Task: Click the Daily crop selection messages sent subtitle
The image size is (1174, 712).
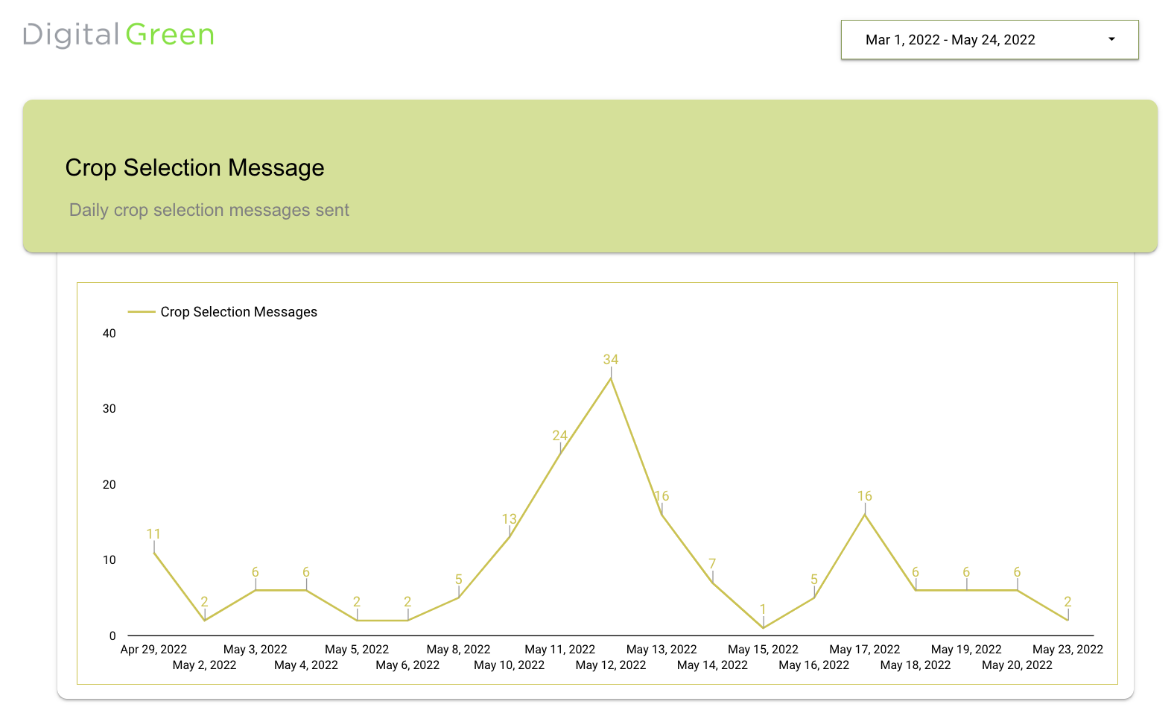Action: click(209, 210)
